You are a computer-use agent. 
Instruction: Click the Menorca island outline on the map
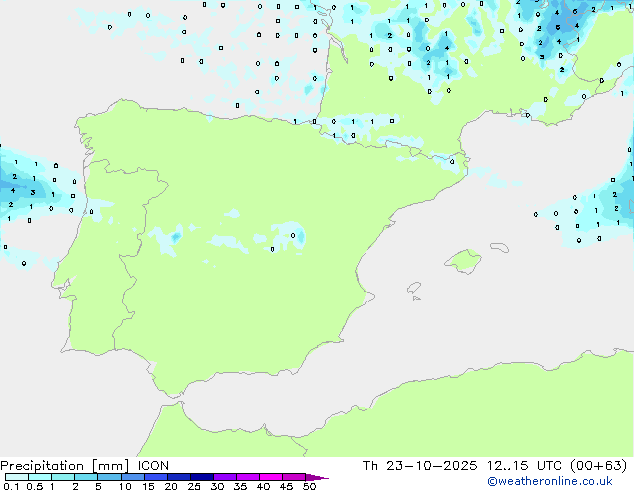tap(500, 247)
